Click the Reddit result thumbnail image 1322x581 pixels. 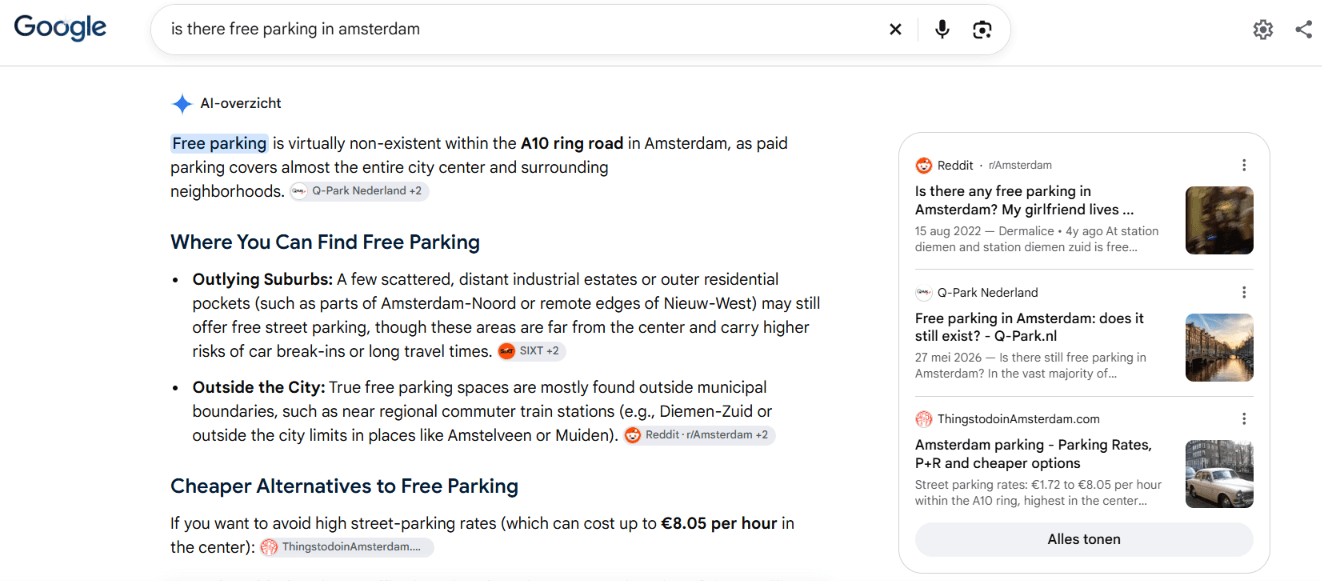[x=1219, y=220]
